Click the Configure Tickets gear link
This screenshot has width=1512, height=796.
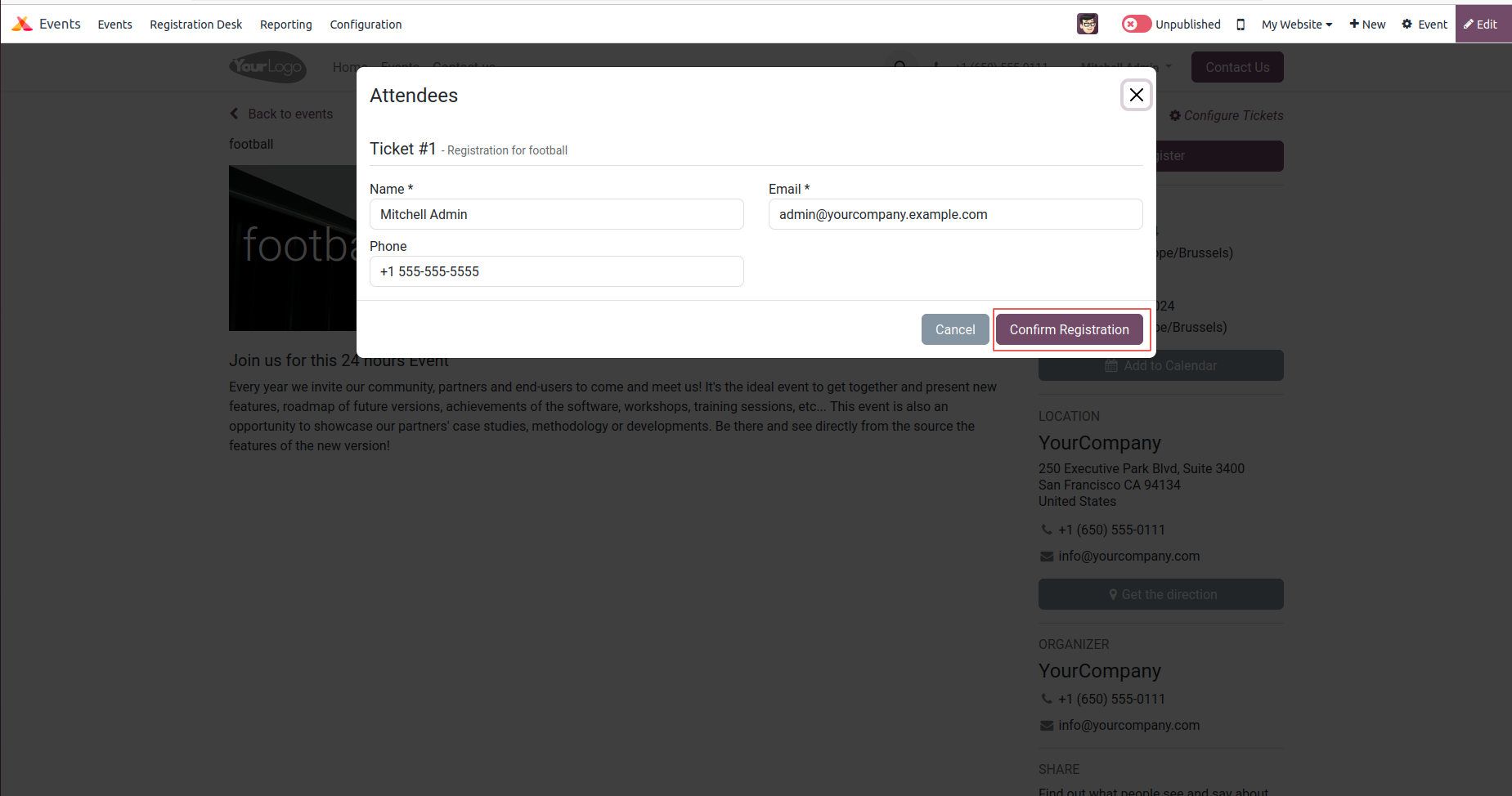point(1226,115)
